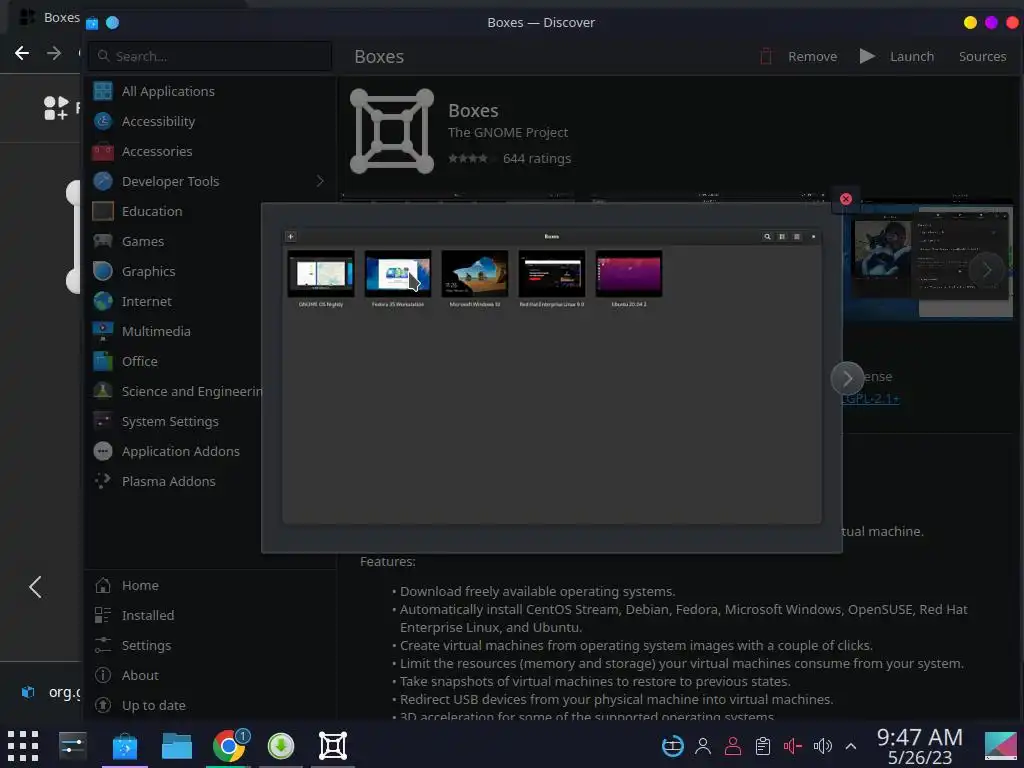1024x768 pixels.
Task: Close the screenshot preview overlay
Action: [846, 199]
